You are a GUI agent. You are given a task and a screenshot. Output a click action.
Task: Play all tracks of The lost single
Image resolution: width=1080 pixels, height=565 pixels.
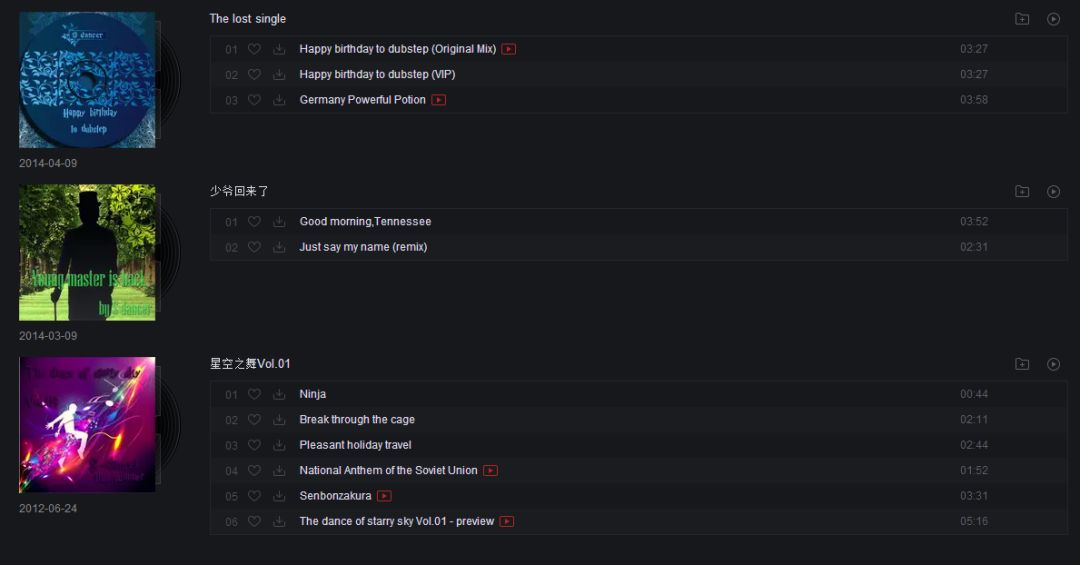pyautogui.click(x=1053, y=19)
